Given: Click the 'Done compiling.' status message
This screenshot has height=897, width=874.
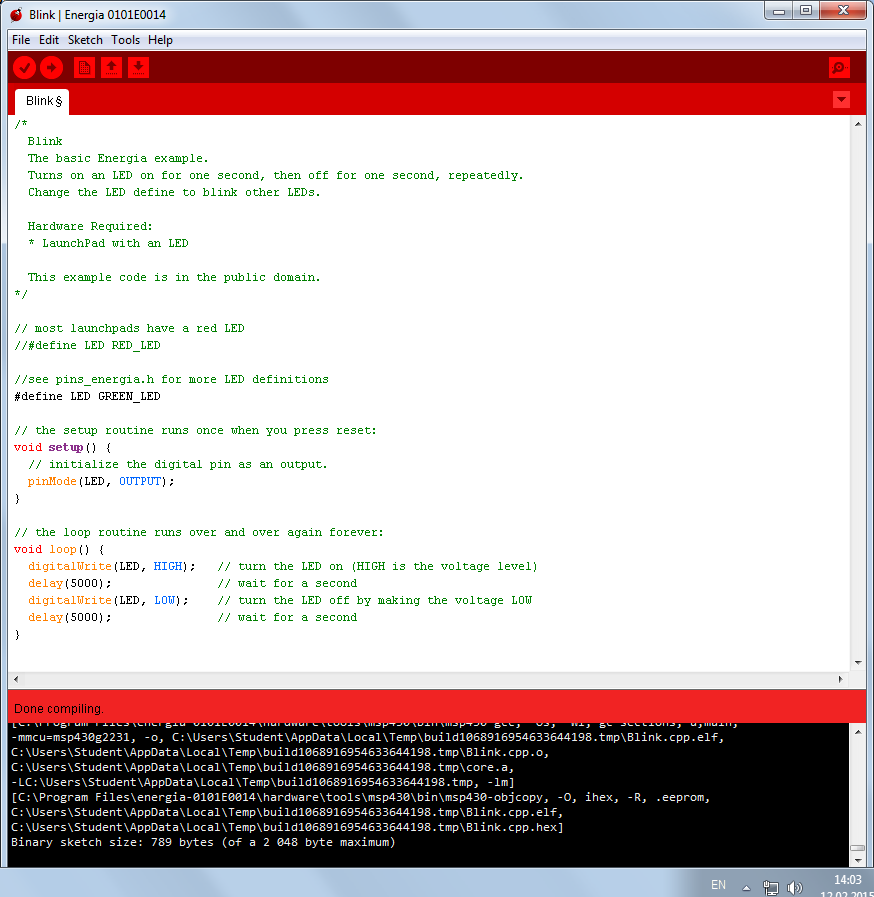Looking at the screenshot, I should coord(58,709).
